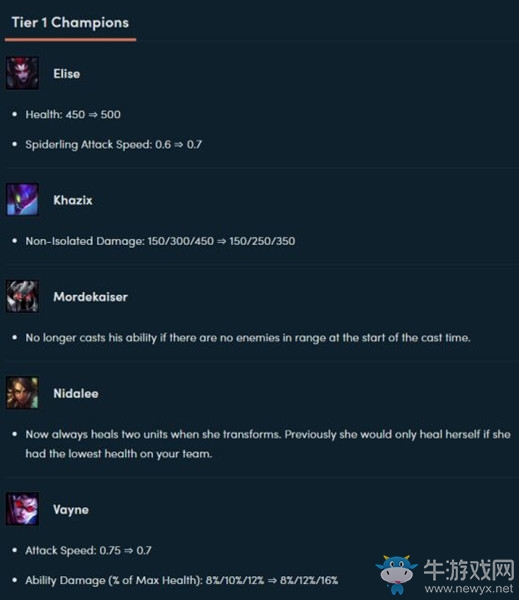Click the Ability Damage Max Health line
519x600 pixels.
181,580
